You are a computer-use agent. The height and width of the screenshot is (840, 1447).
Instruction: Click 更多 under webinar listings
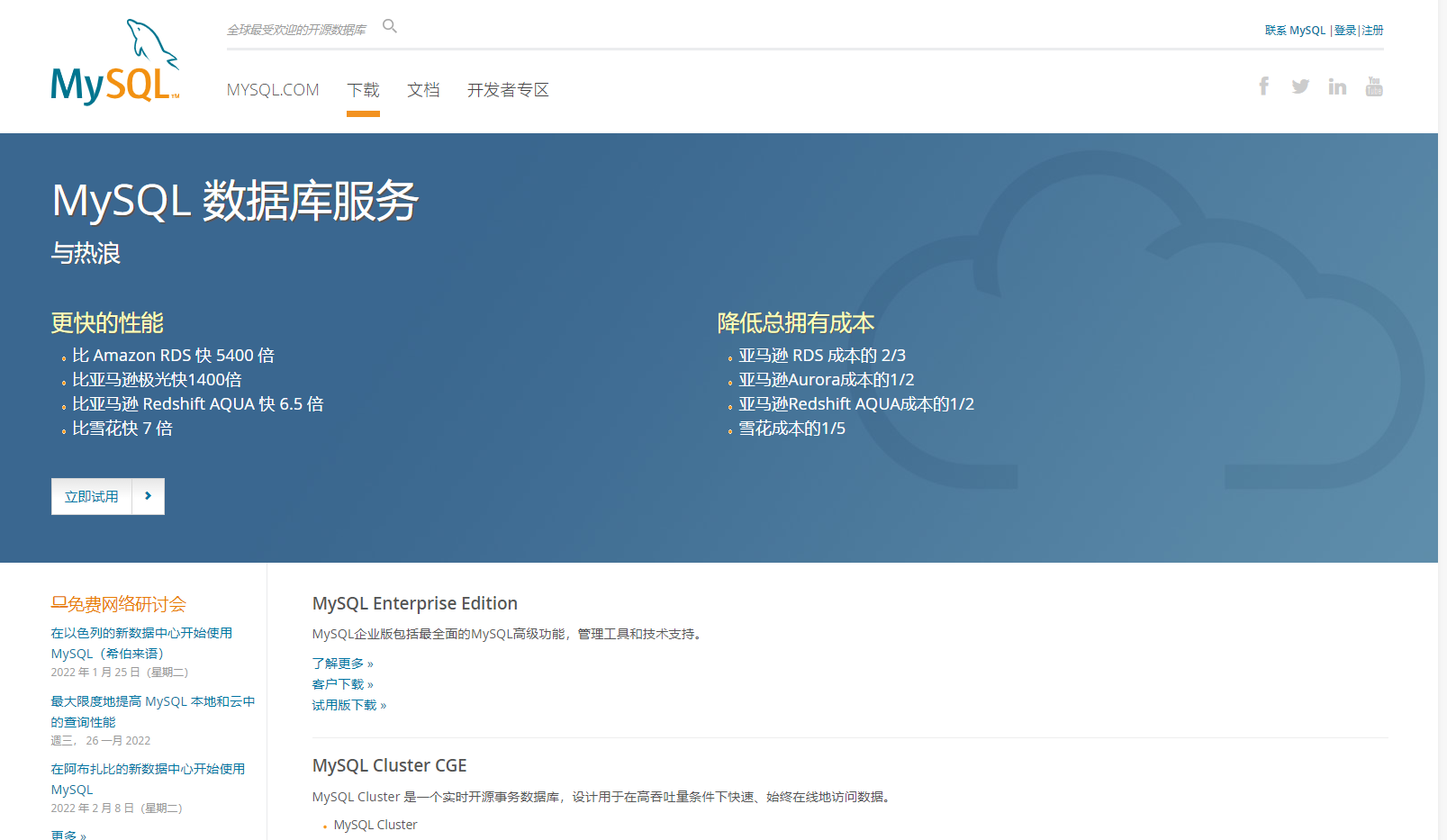[66, 835]
